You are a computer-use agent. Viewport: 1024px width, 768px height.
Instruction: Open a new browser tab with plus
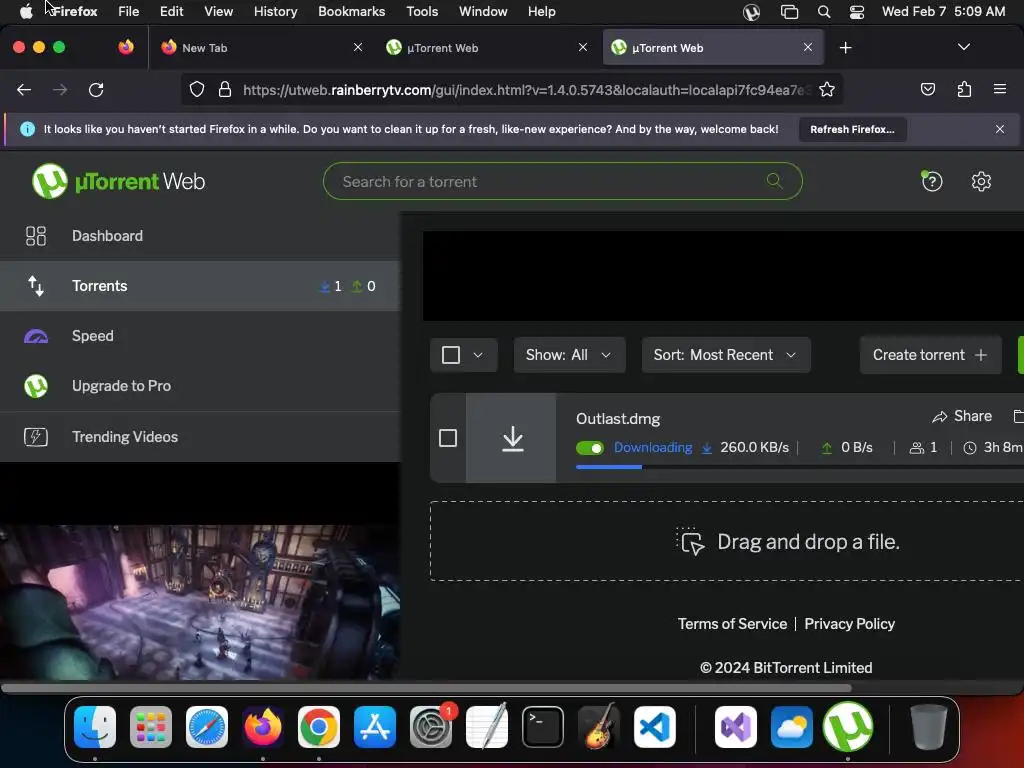point(846,48)
